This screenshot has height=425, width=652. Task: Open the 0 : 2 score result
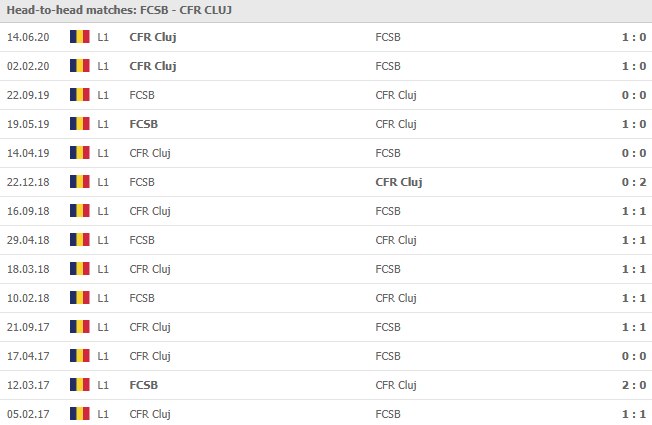634,182
